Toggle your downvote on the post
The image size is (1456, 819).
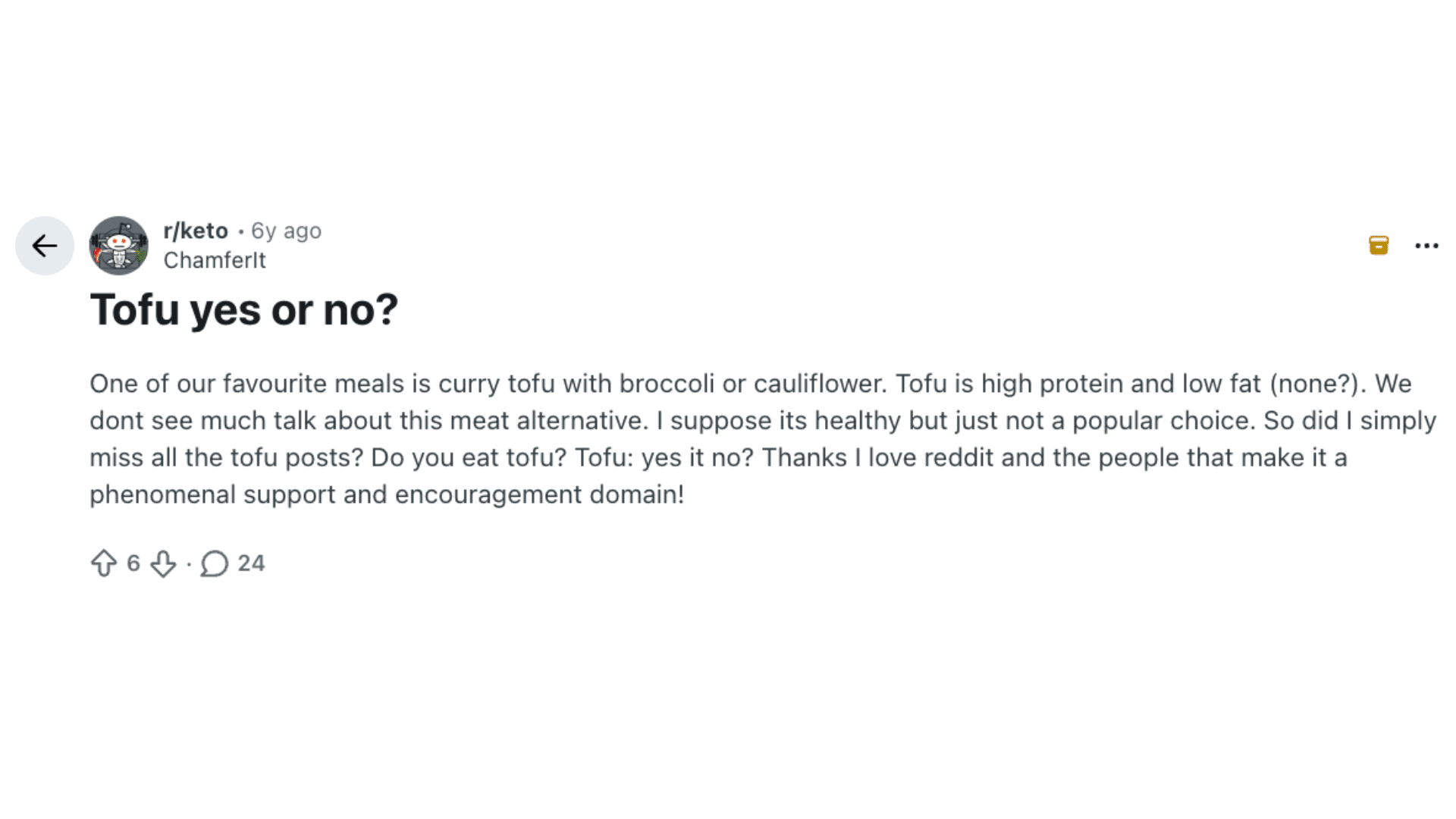click(164, 563)
